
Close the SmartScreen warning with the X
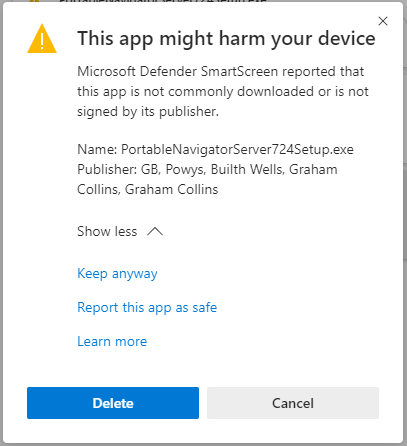pos(383,21)
